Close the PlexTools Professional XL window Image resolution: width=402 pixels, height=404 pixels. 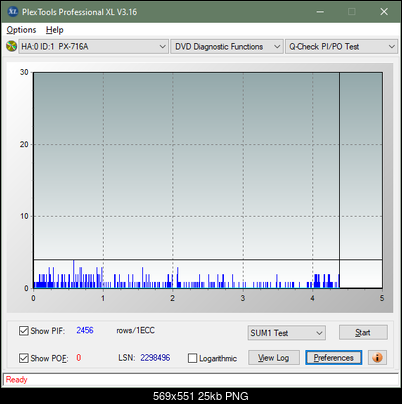[x=384, y=12]
